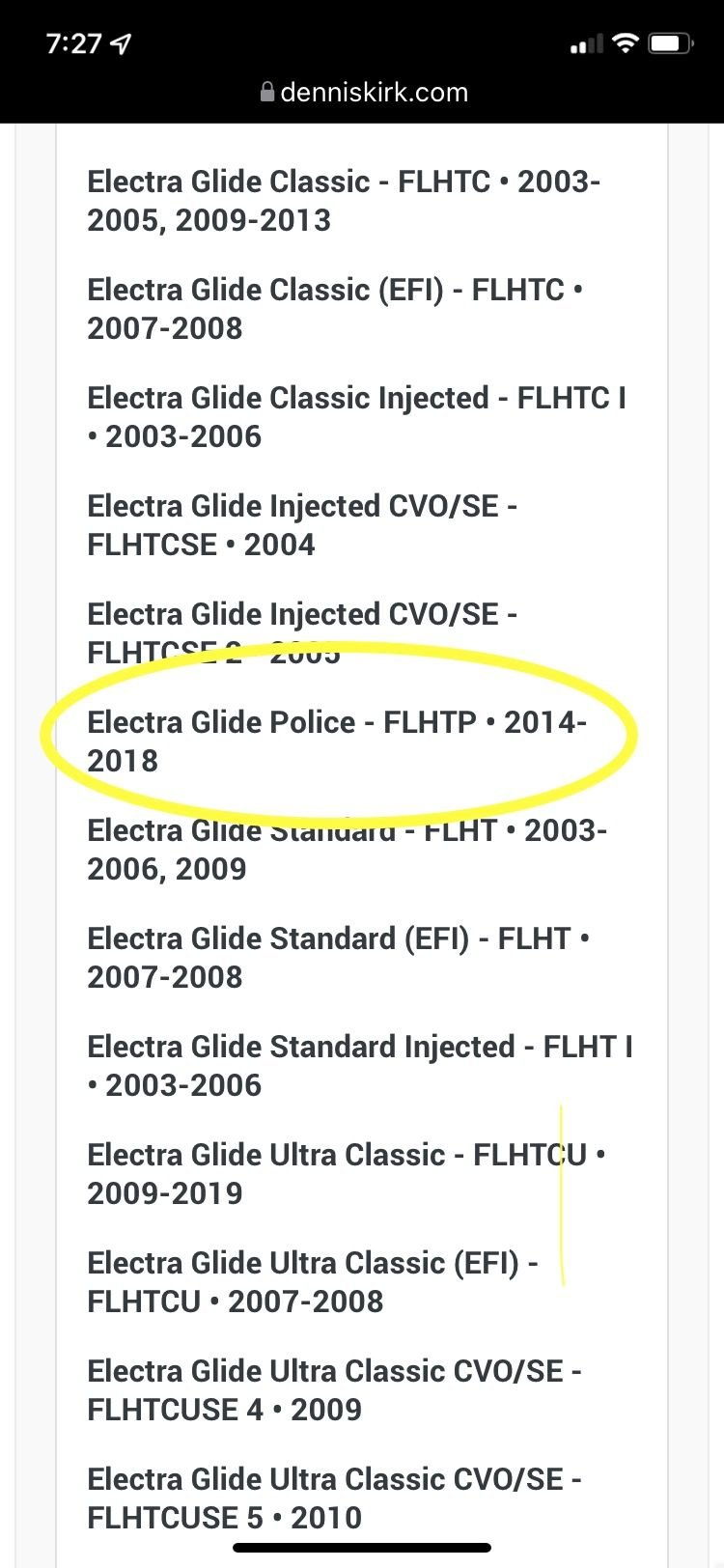Tap the Wi-Fi status icon
Viewport: 724px width, 1568px height.
[626, 43]
